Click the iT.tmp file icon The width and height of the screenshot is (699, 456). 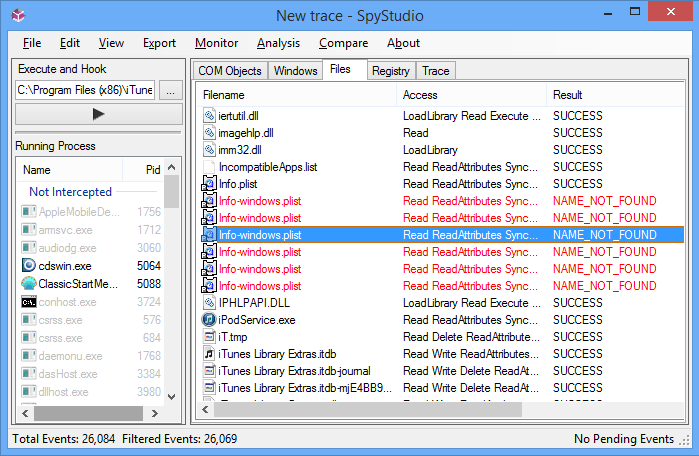point(209,337)
